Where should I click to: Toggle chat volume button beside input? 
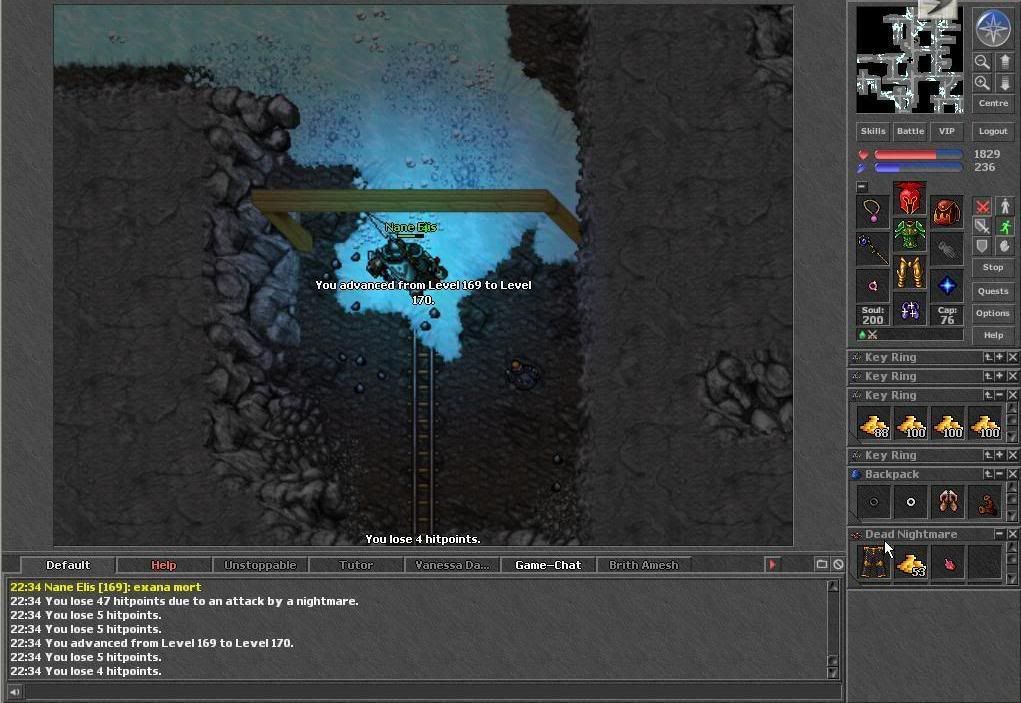tap(14, 691)
